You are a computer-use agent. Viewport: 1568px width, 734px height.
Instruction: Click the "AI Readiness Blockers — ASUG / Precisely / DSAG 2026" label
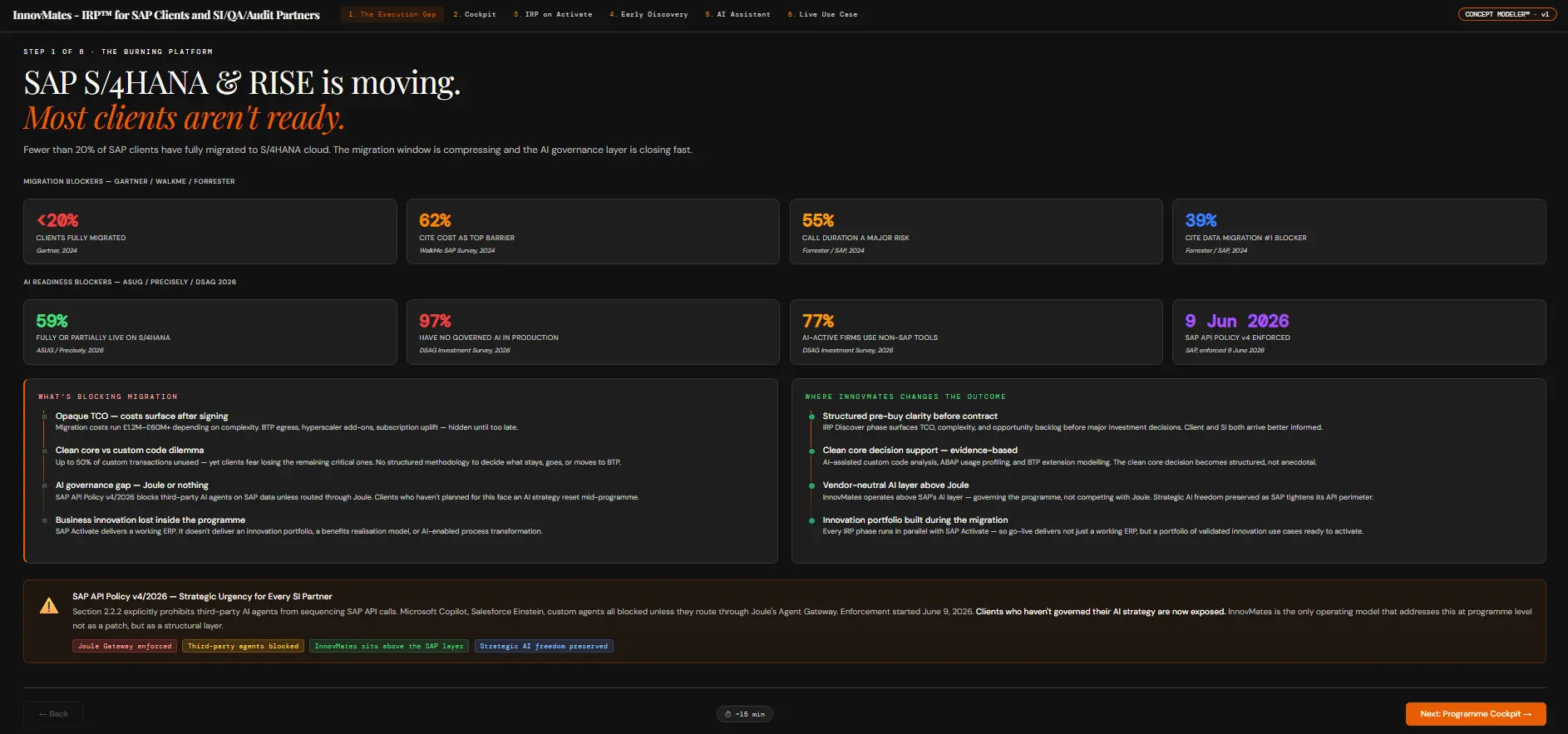pos(130,282)
